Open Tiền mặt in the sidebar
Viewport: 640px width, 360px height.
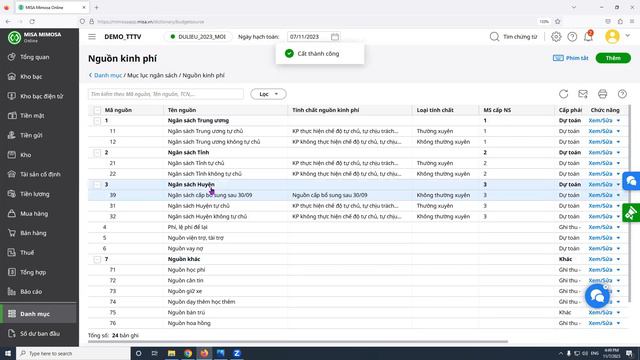[x=39, y=116]
